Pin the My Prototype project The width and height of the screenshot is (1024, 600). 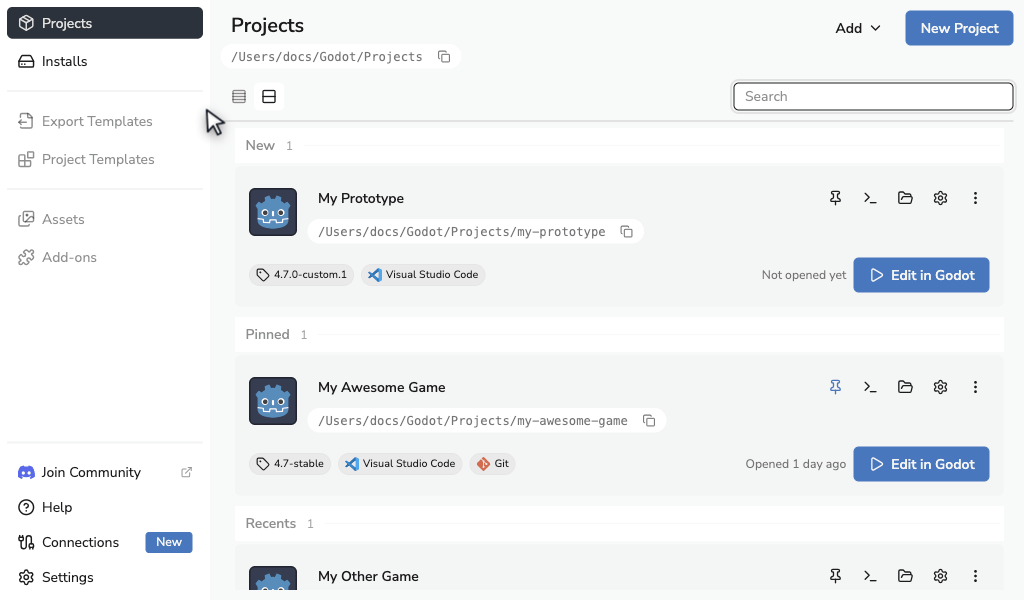tap(835, 198)
